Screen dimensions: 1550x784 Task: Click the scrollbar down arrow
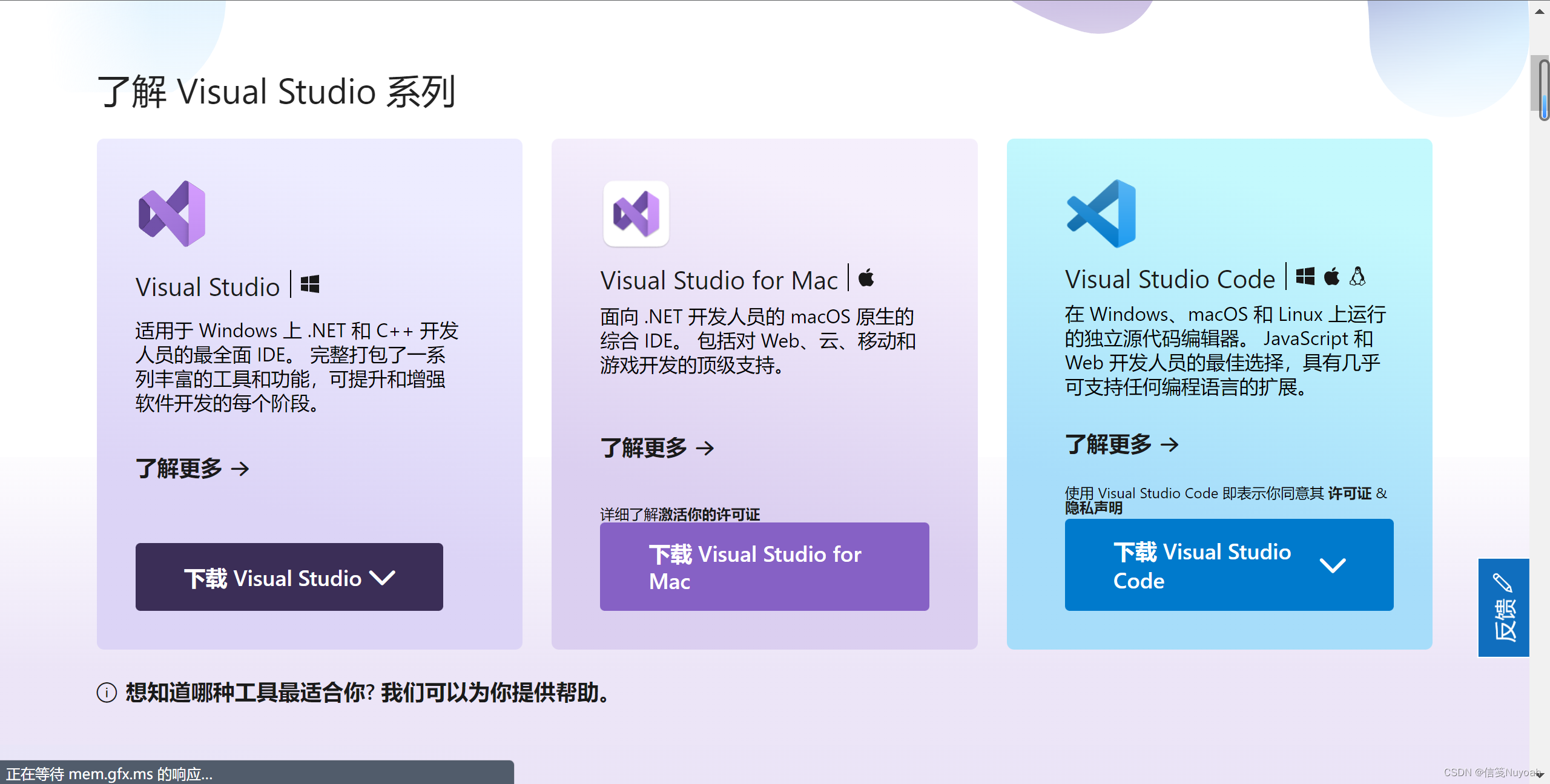(x=1540, y=774)
